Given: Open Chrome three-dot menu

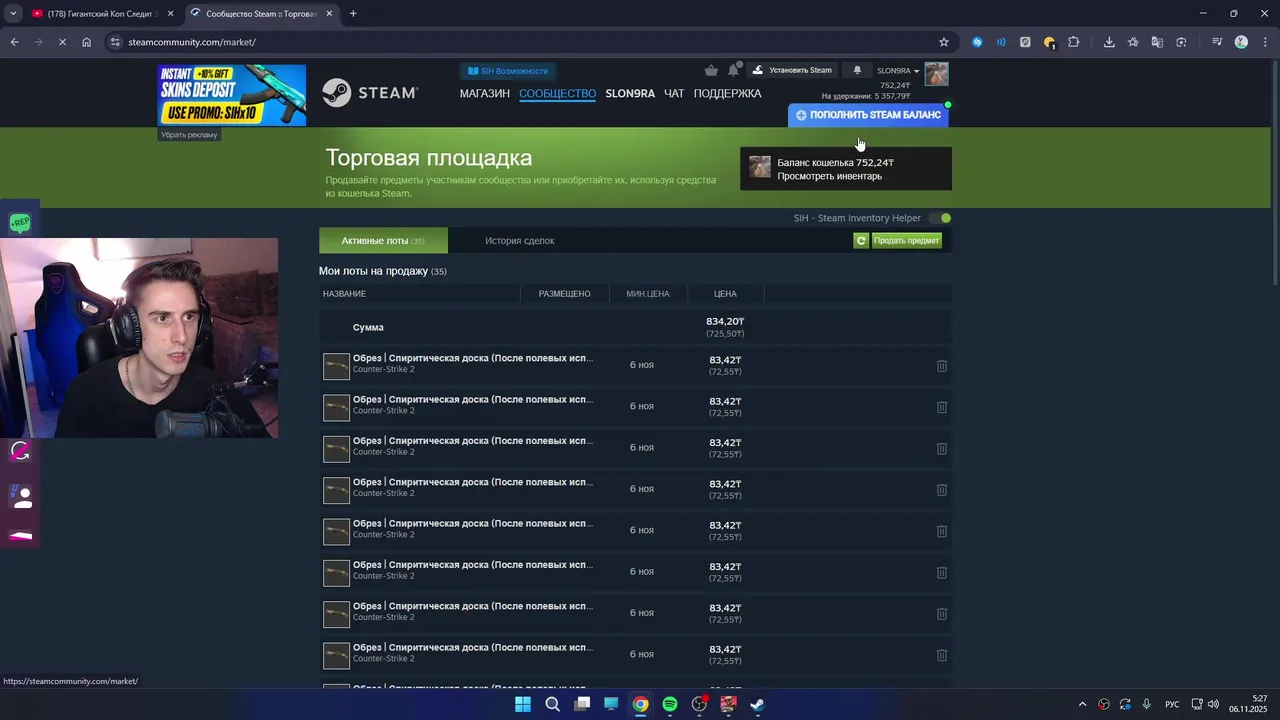Looking at the screenshot, I should 1264,42.
